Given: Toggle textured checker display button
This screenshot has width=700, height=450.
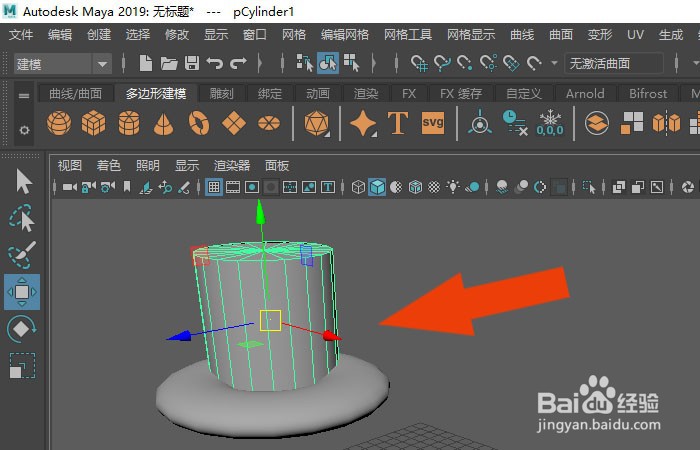Looking at the screenshot, I should (x=434, y=187).
